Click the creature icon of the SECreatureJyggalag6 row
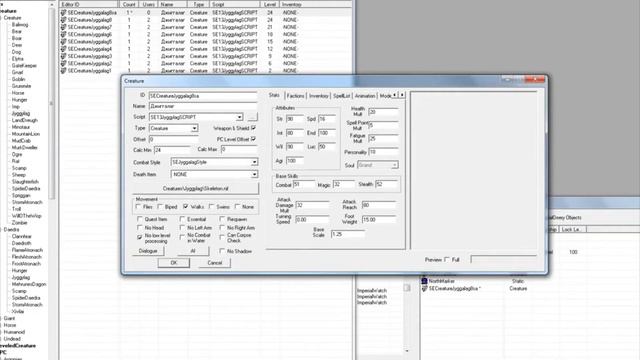This screenshot has height=360, width=640. (63, 34)
